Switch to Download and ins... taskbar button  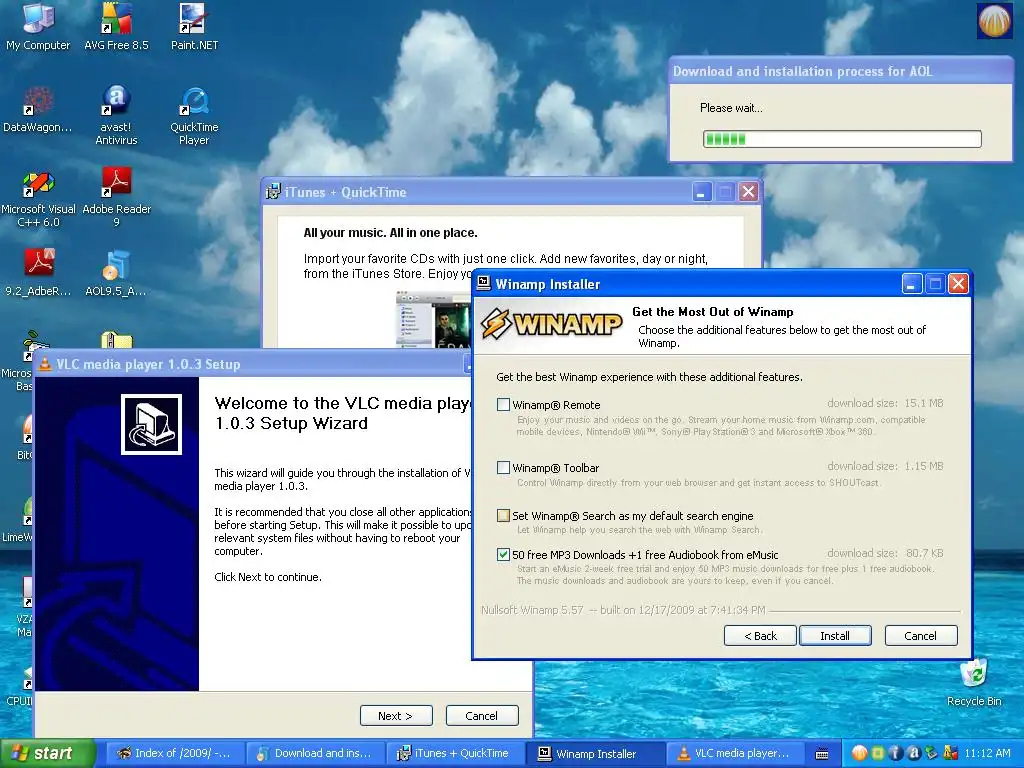315,753
